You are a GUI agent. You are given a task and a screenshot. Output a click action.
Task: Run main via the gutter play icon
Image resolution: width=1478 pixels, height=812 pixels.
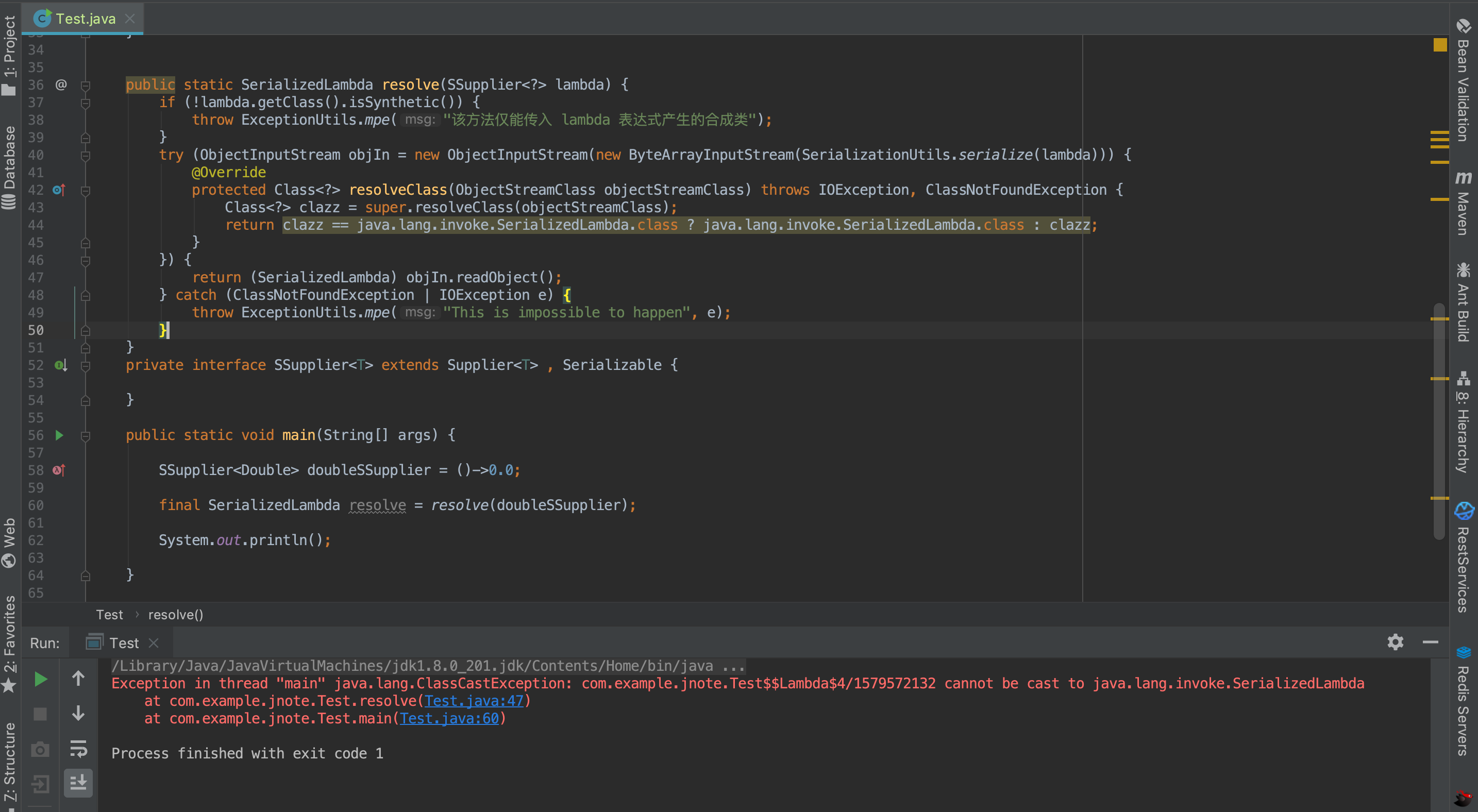[x=59, y=435]
